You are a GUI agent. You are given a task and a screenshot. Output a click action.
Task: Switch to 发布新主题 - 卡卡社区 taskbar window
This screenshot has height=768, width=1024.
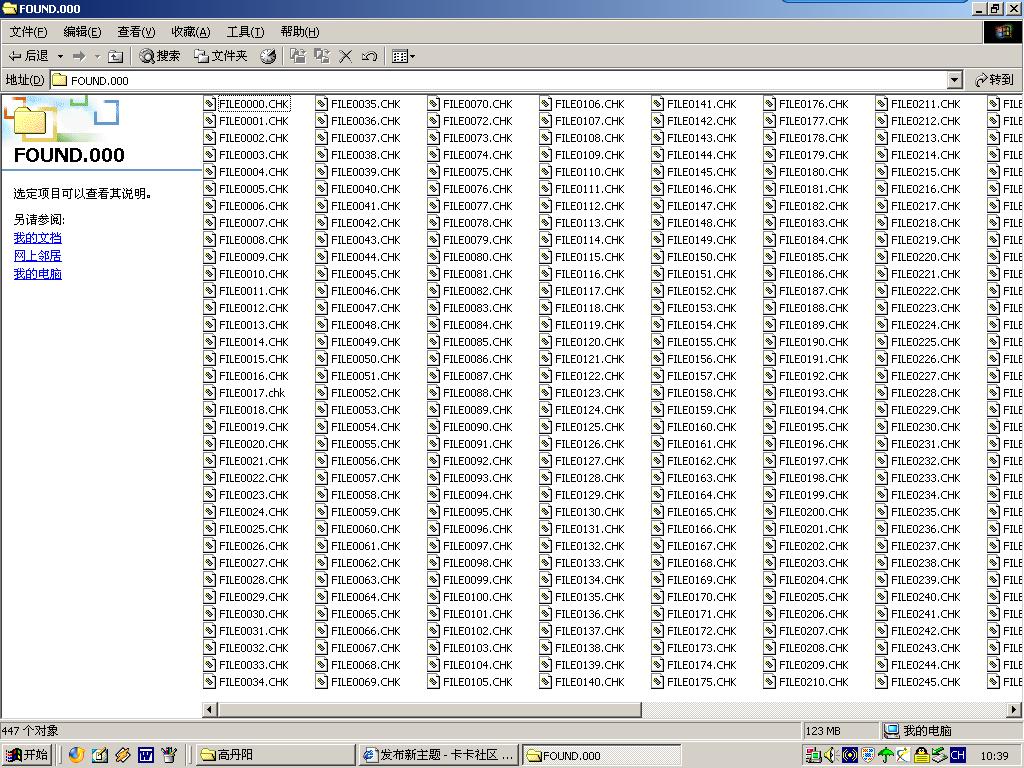[440, 755]
